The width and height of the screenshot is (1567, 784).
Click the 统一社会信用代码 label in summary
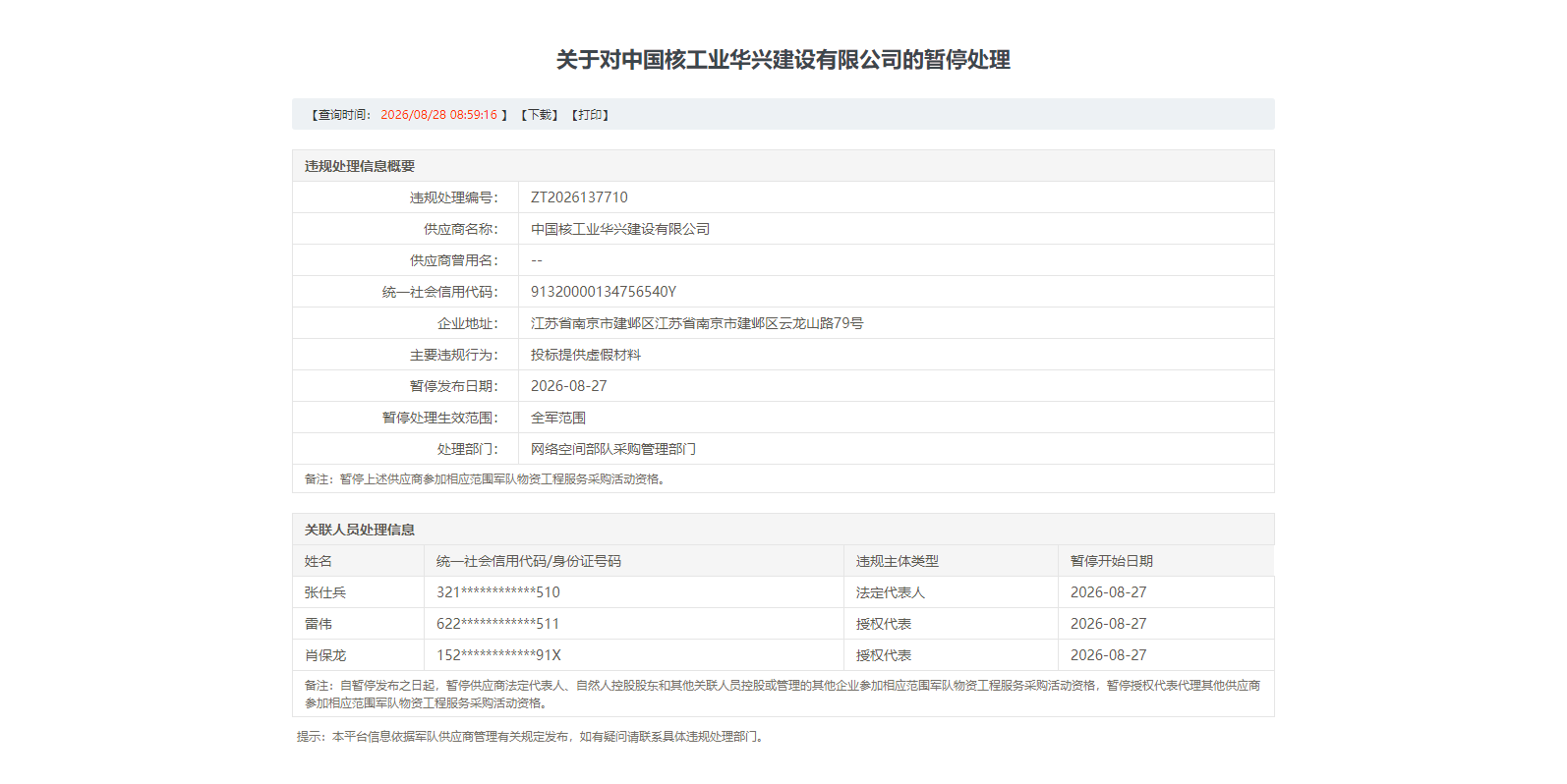click(440, 292)
